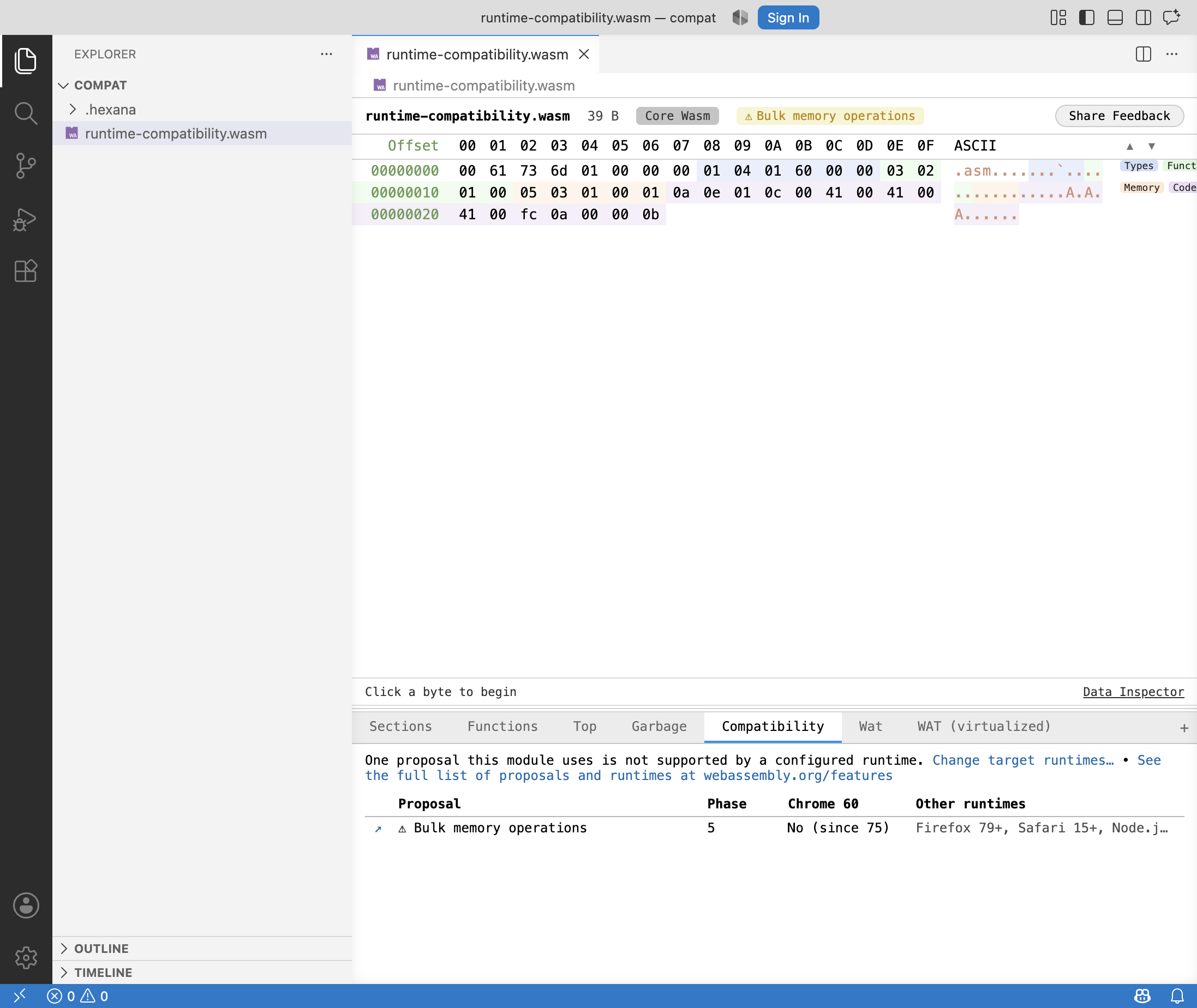Split the editor right icon
This screenshot has width=1197, height=1008.
click(x=1144, y=55)
